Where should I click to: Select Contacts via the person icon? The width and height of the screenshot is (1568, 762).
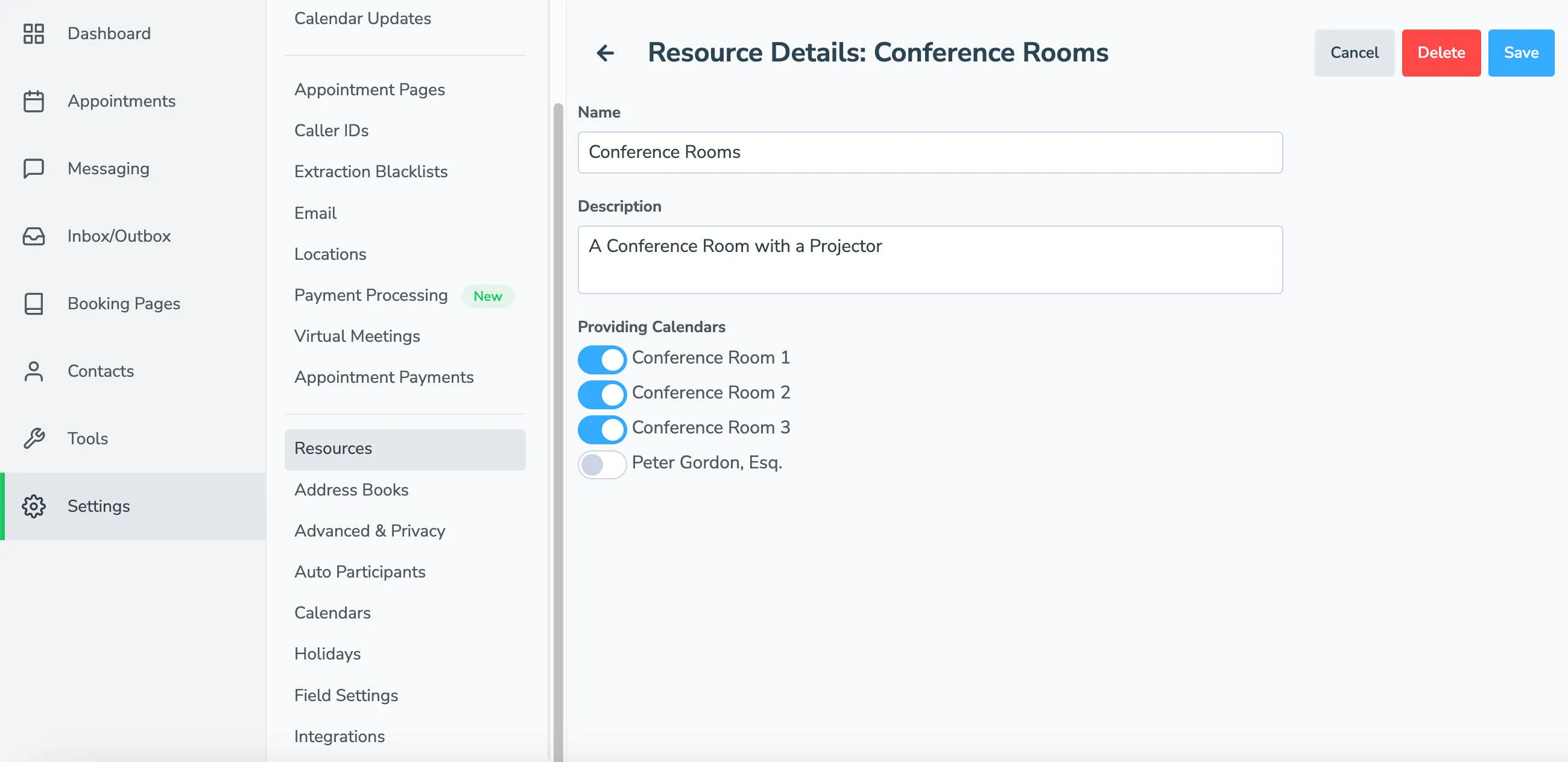tap(34, 371)
